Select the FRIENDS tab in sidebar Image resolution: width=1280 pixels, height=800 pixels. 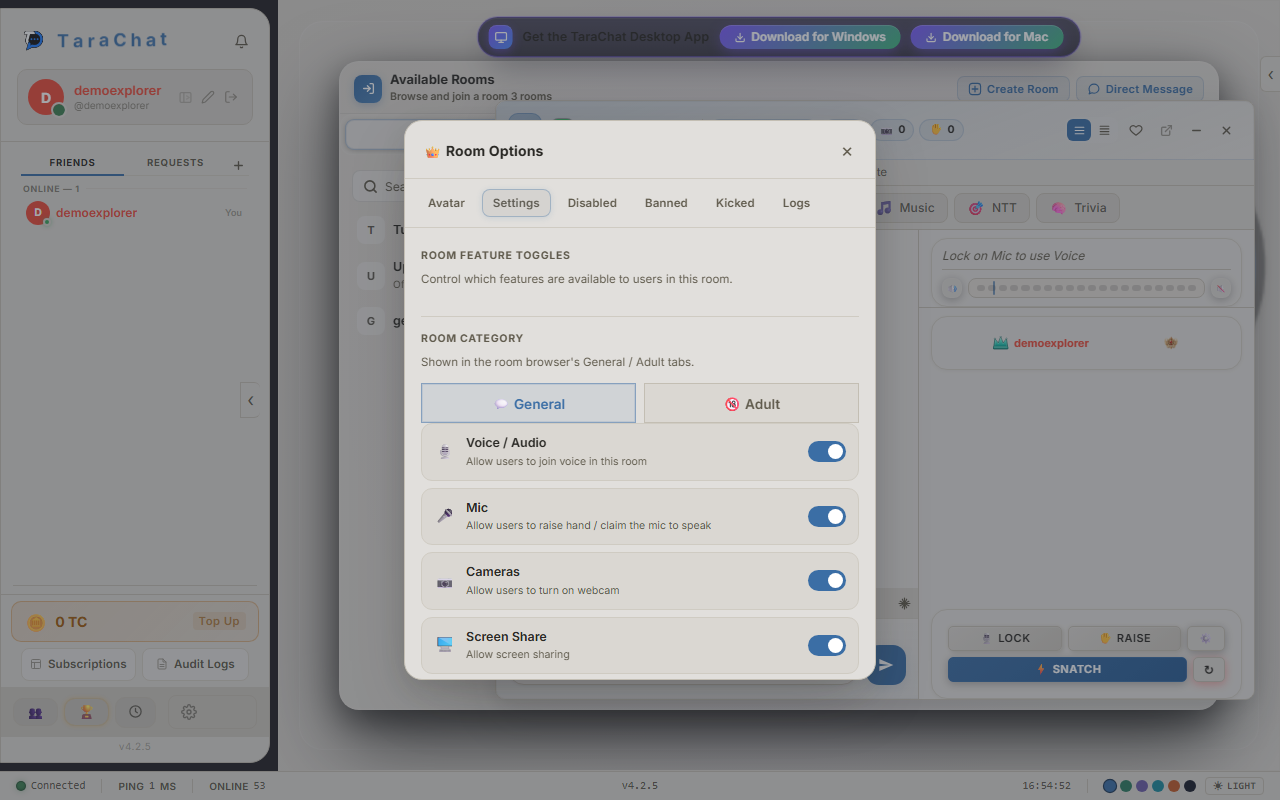(72, 163)
